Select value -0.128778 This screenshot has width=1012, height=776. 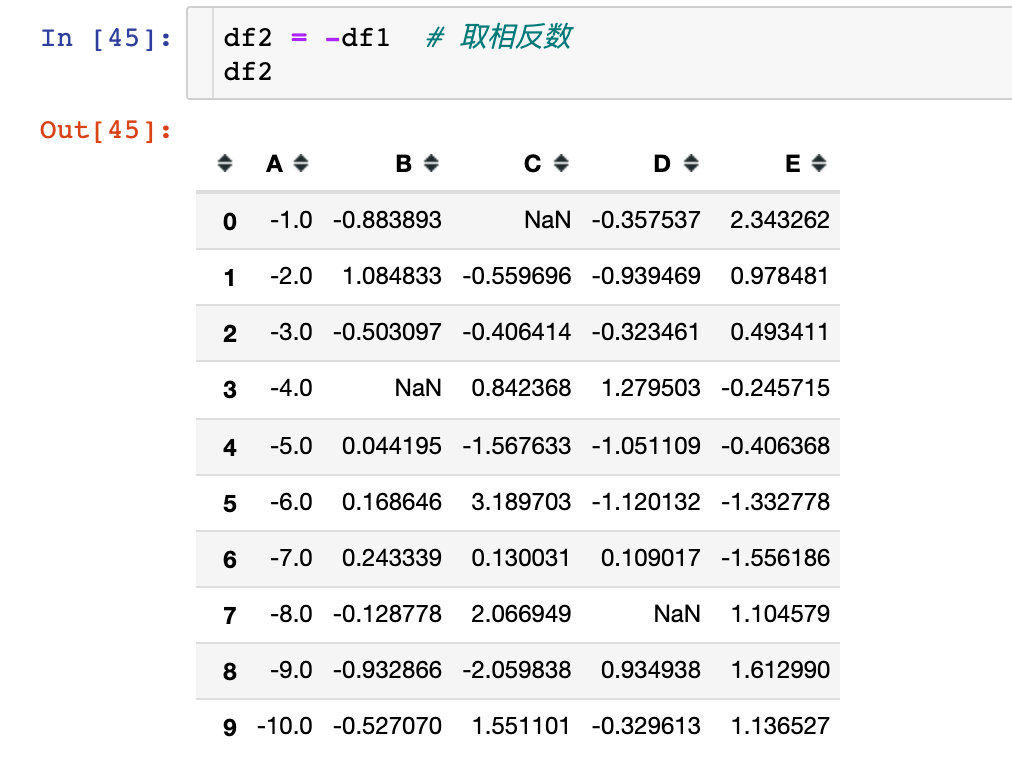coord(387,613)
